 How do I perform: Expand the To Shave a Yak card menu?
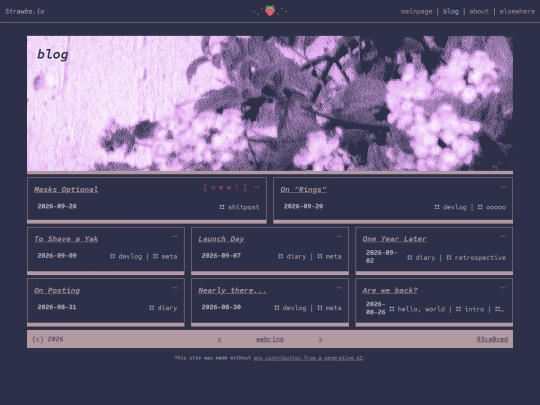click(175, 237)
